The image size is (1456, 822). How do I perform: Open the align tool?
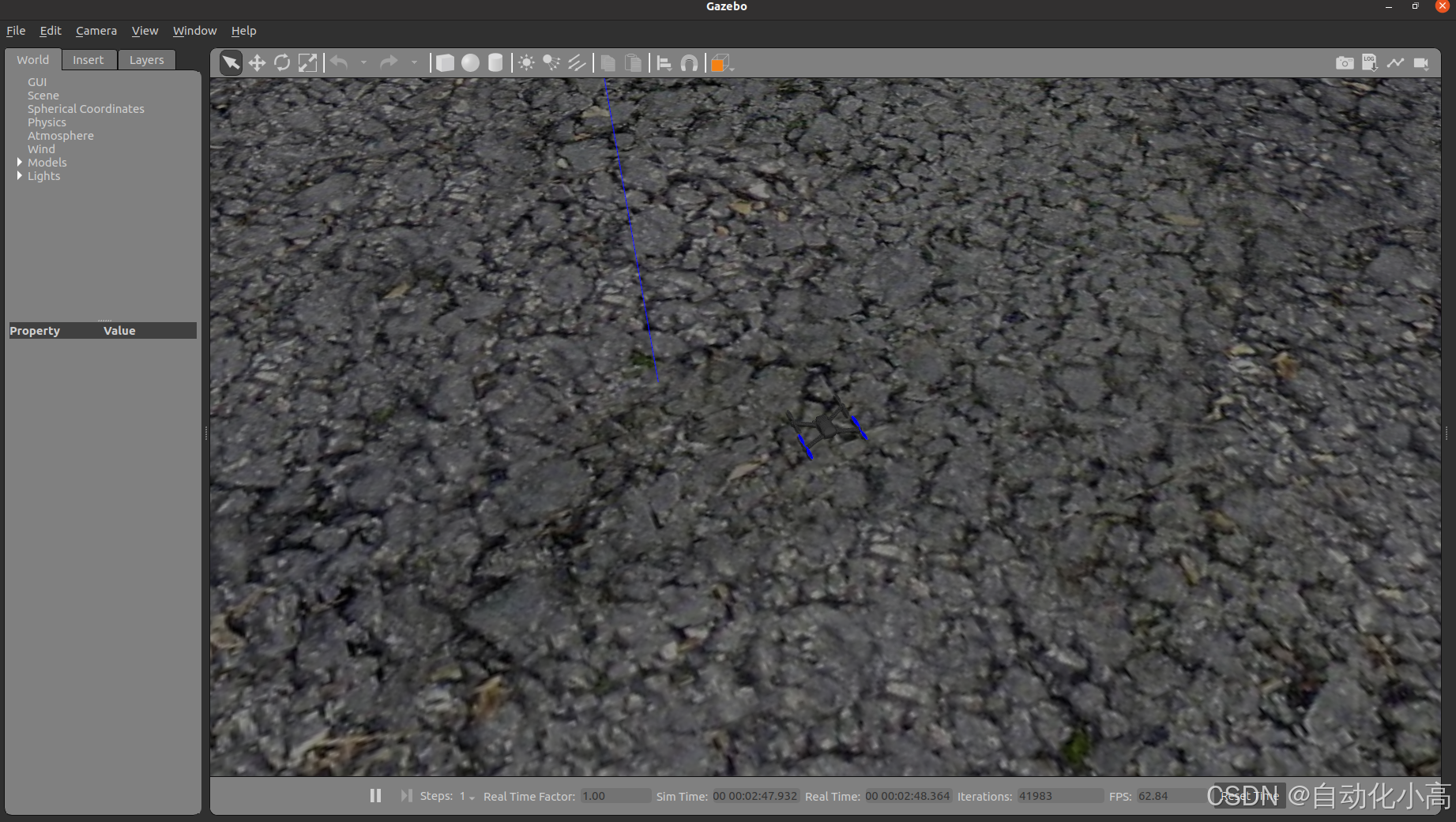coord(664,63)
